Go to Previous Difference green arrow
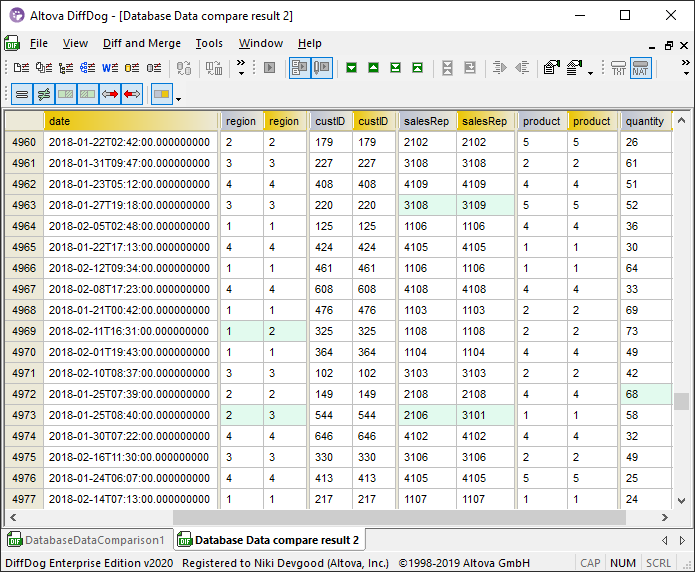 pos(373,68)
